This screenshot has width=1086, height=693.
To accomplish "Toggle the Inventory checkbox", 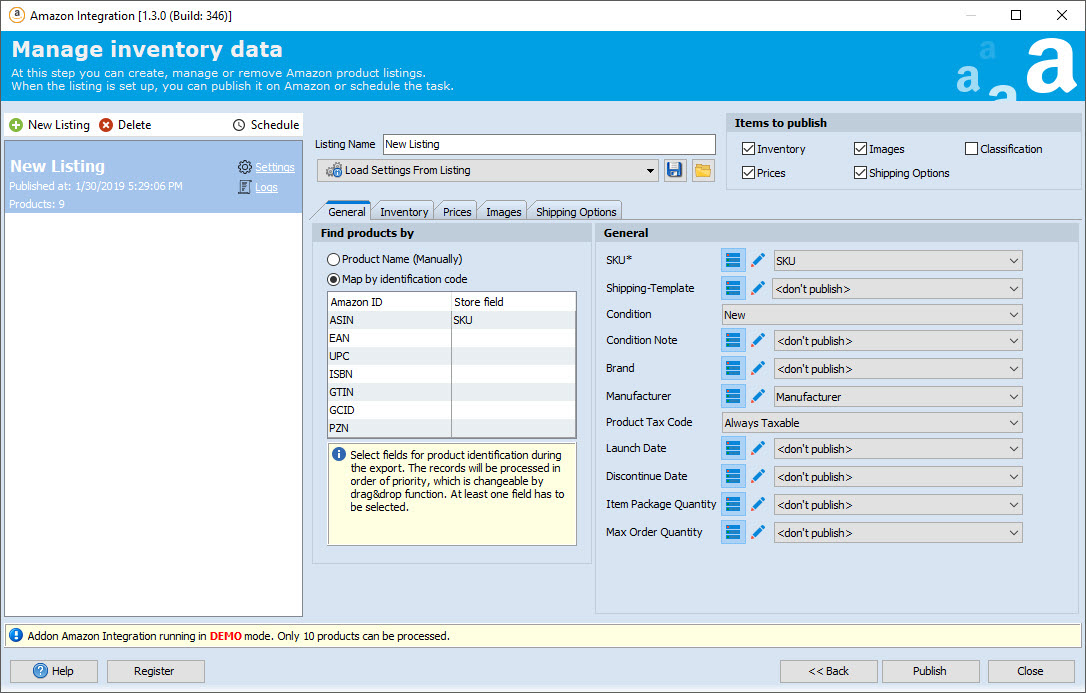I will click(748, 149).
